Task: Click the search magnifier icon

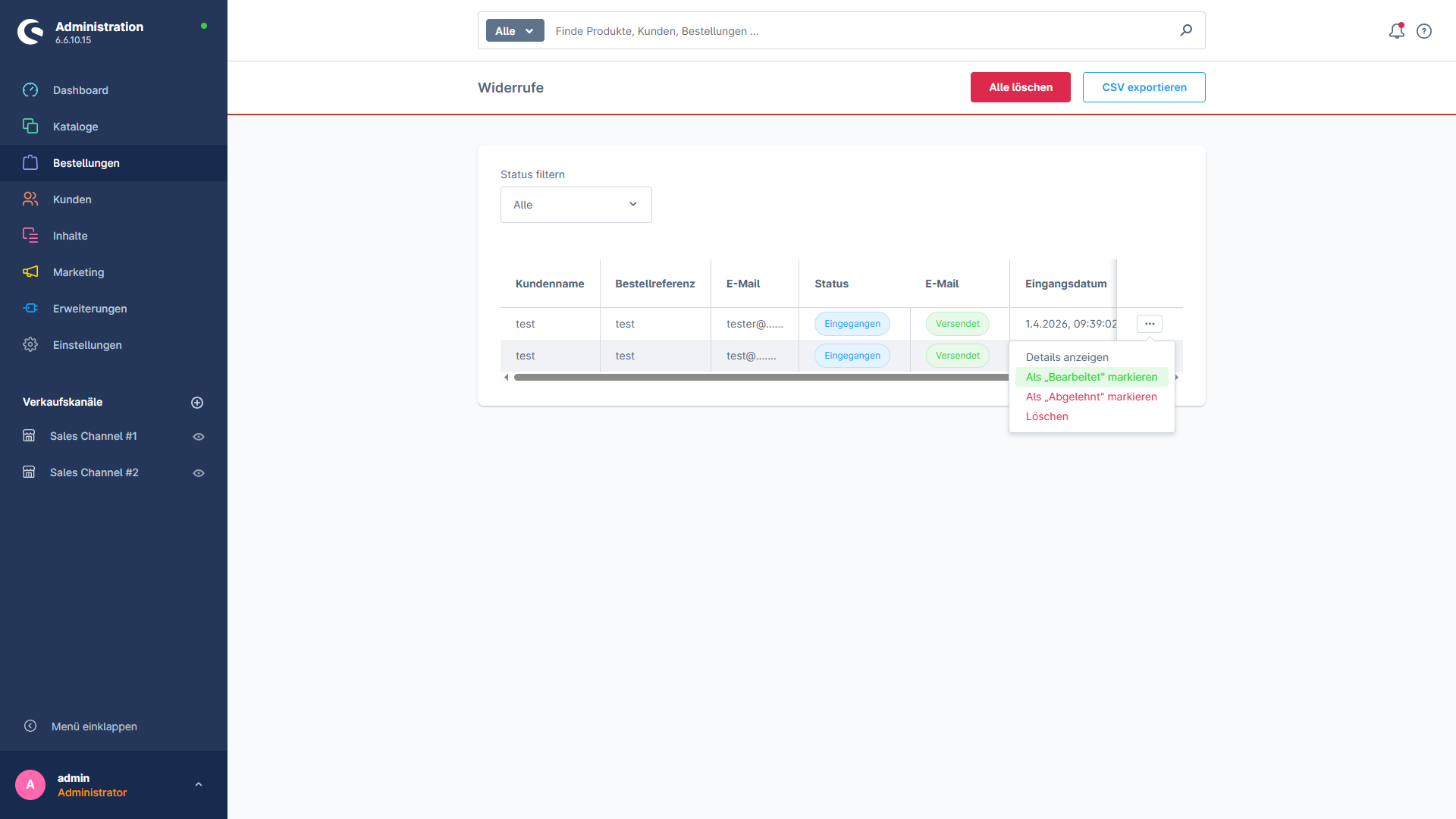Action: [x=1186, y=30]
